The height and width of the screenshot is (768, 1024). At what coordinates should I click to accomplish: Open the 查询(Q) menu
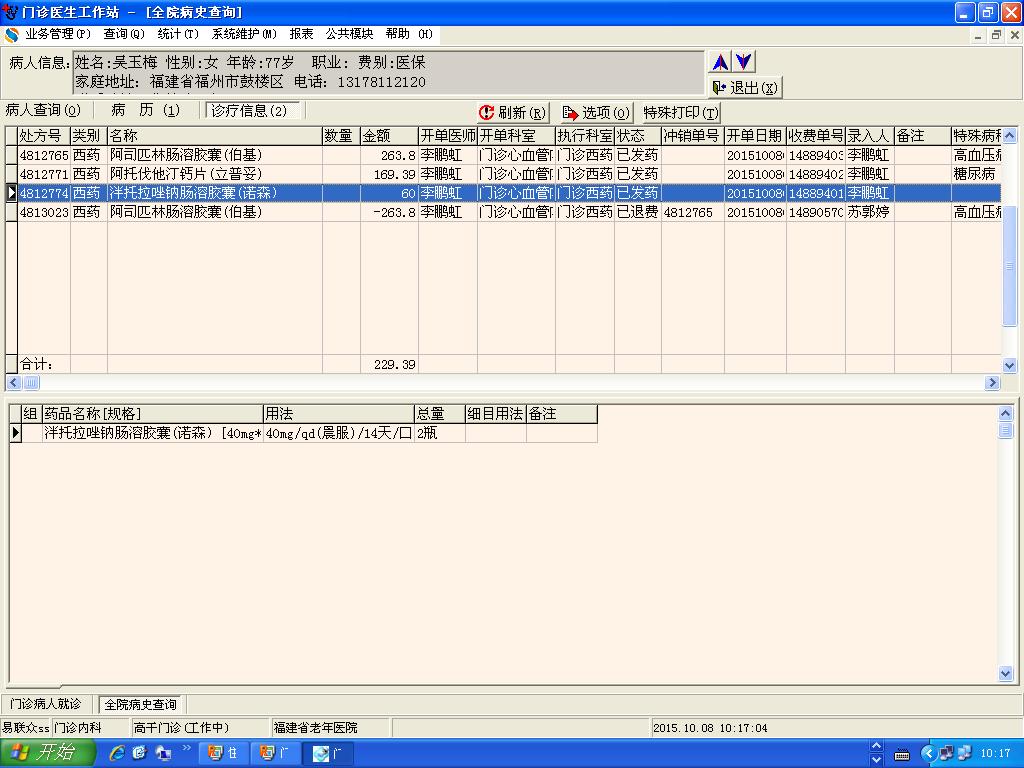point(123,34)
